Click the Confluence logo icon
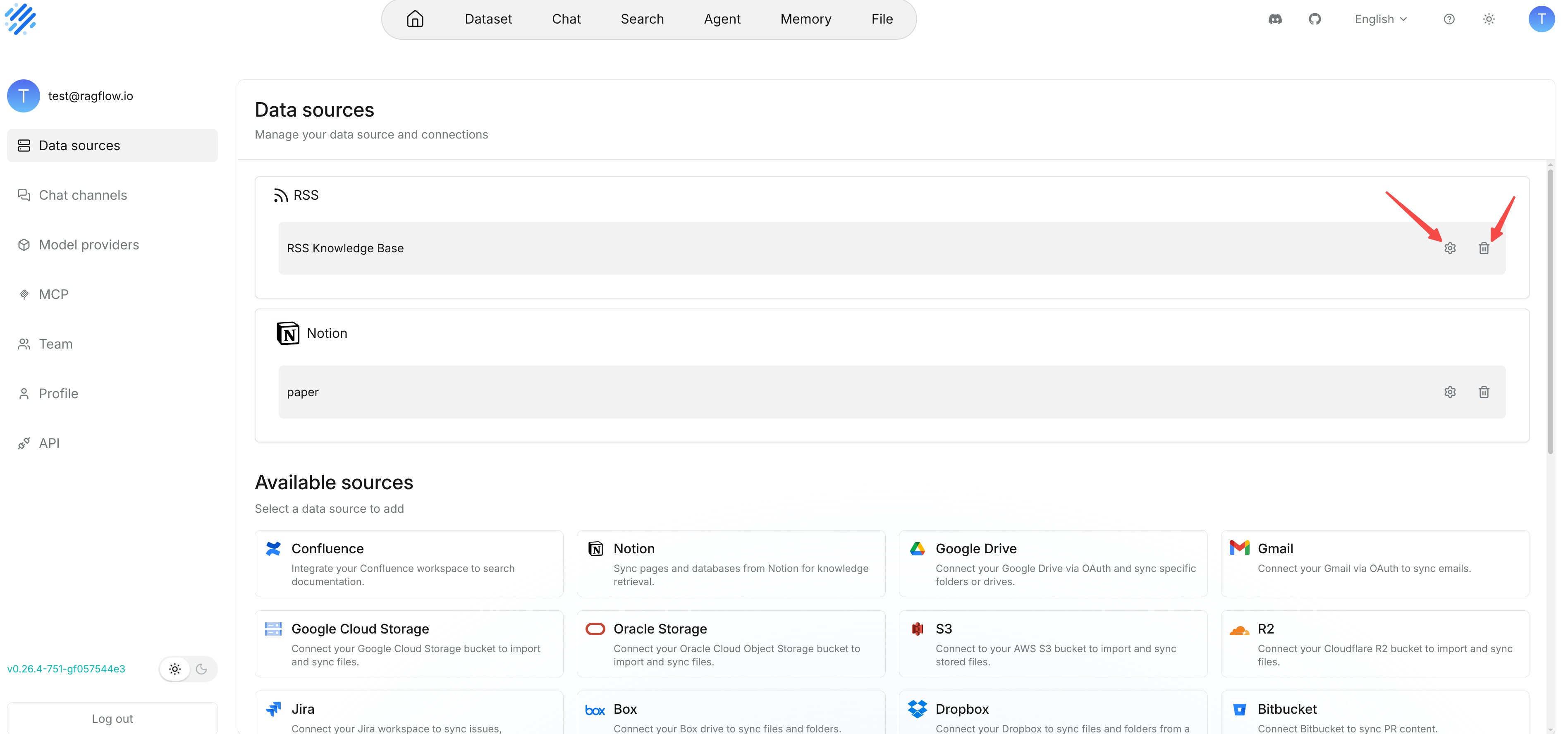This screenshot has width=1568, height=734. [x=273, y=548]
